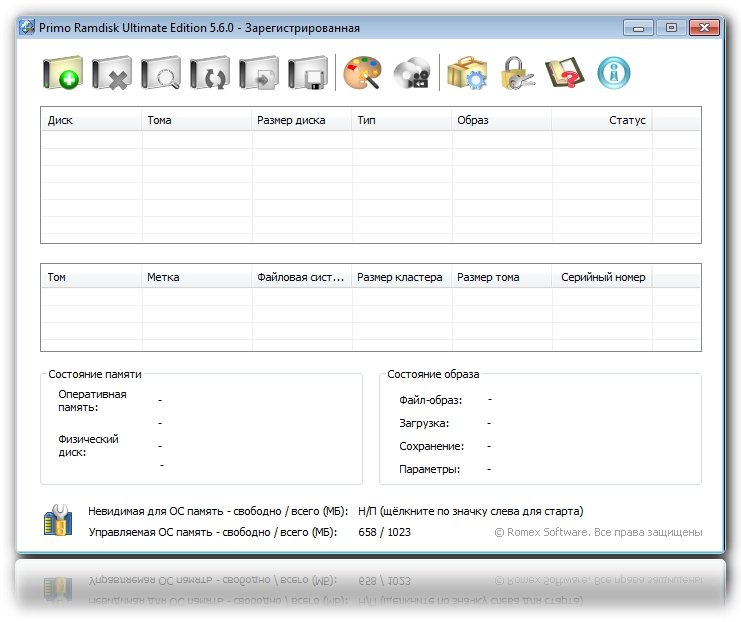Click the save image floppy disk icon
This screenshot has width=741, height=622.
(307, 74)
